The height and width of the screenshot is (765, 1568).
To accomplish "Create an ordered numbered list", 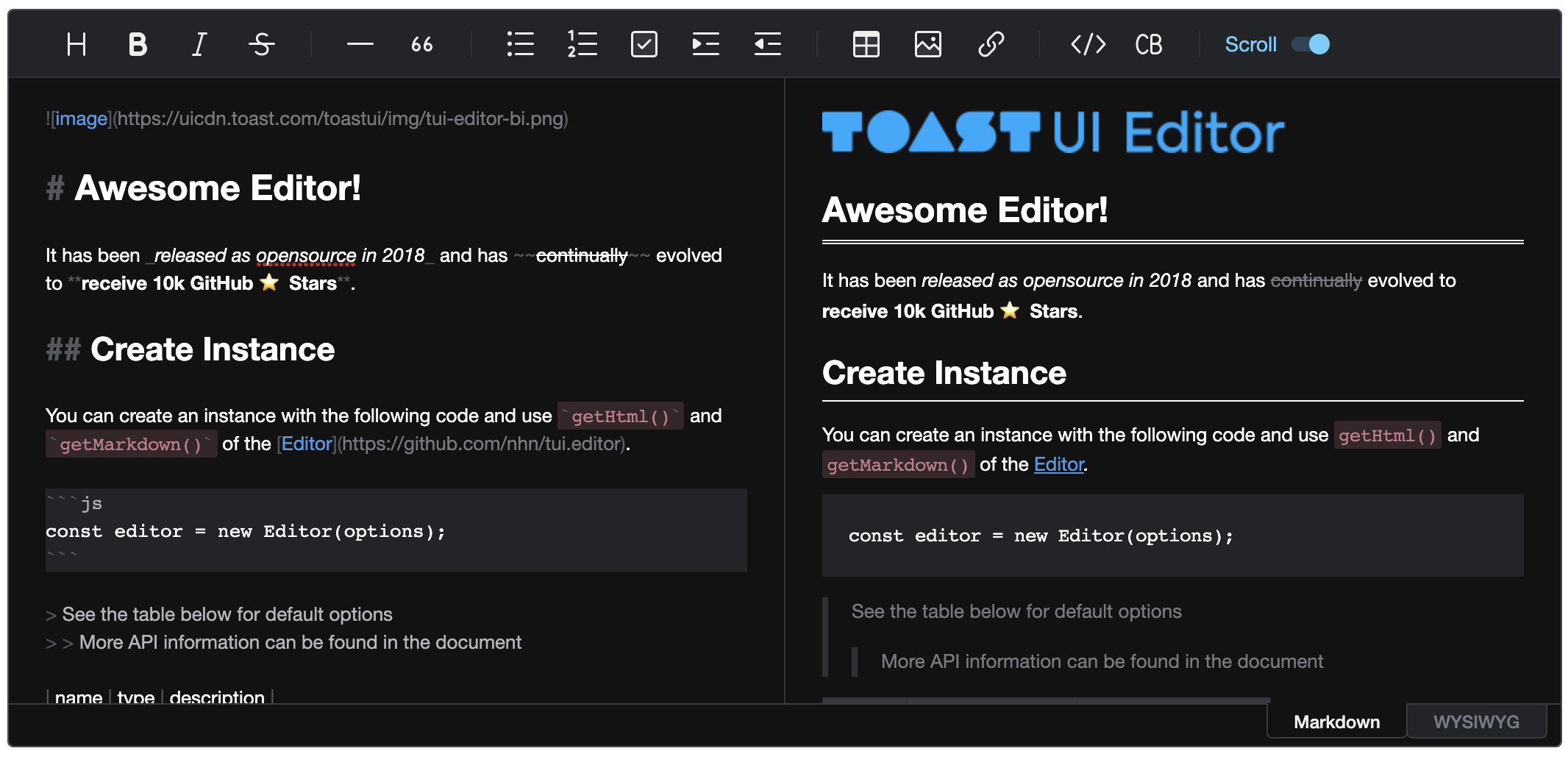I will point(582,44).
